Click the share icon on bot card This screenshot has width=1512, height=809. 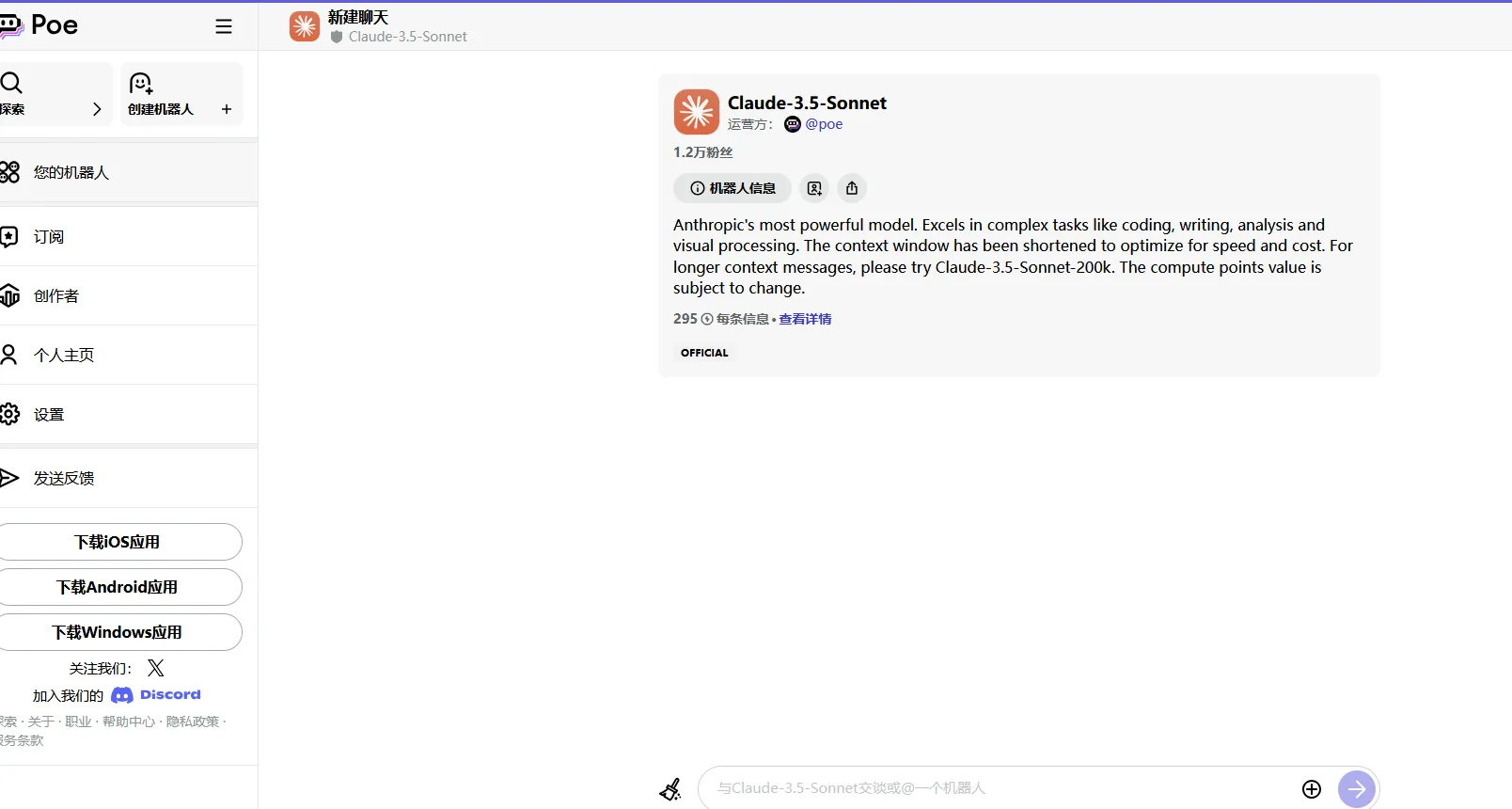click(x=852, y=188)
